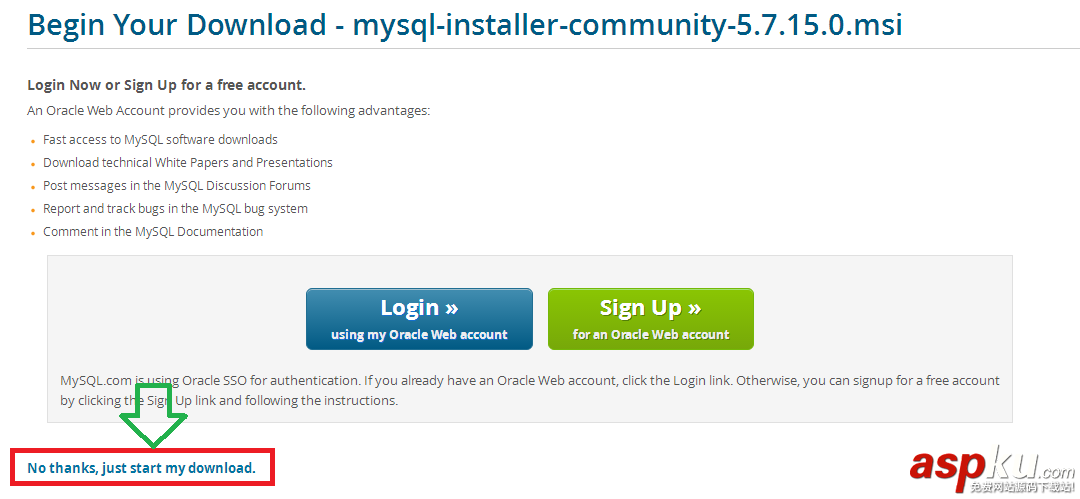Click "Download technical White Papers and Presentations" text
Screen dimensions: 1080x499
point(188,162)
